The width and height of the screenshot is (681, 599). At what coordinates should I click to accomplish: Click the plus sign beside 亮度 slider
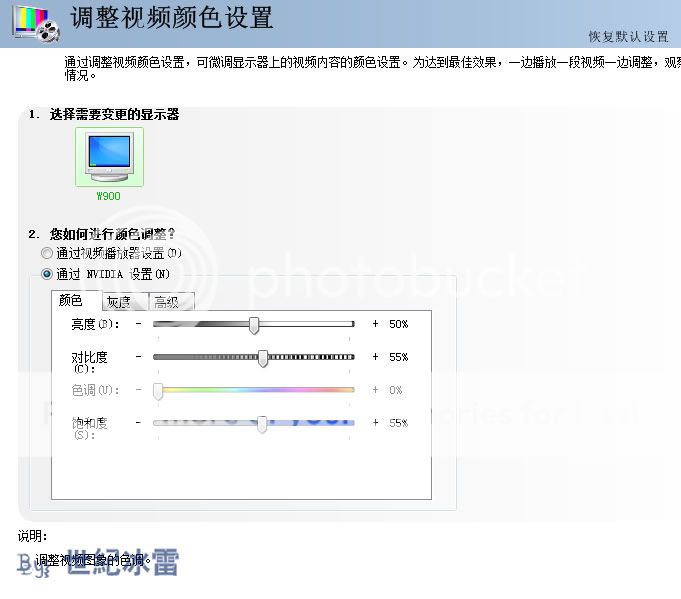coord(375,324)
